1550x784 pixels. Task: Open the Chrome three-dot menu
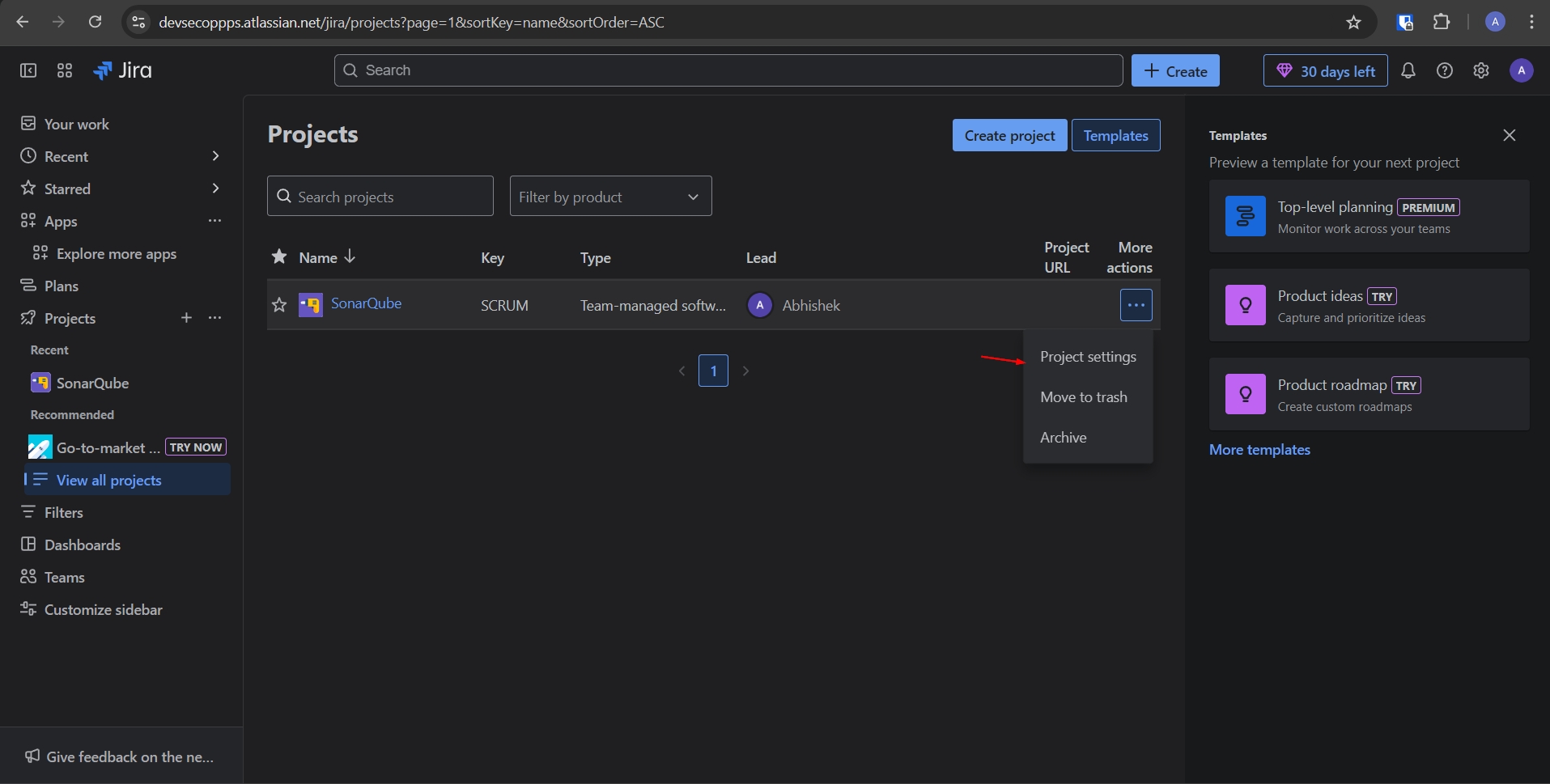point(1531,22)
